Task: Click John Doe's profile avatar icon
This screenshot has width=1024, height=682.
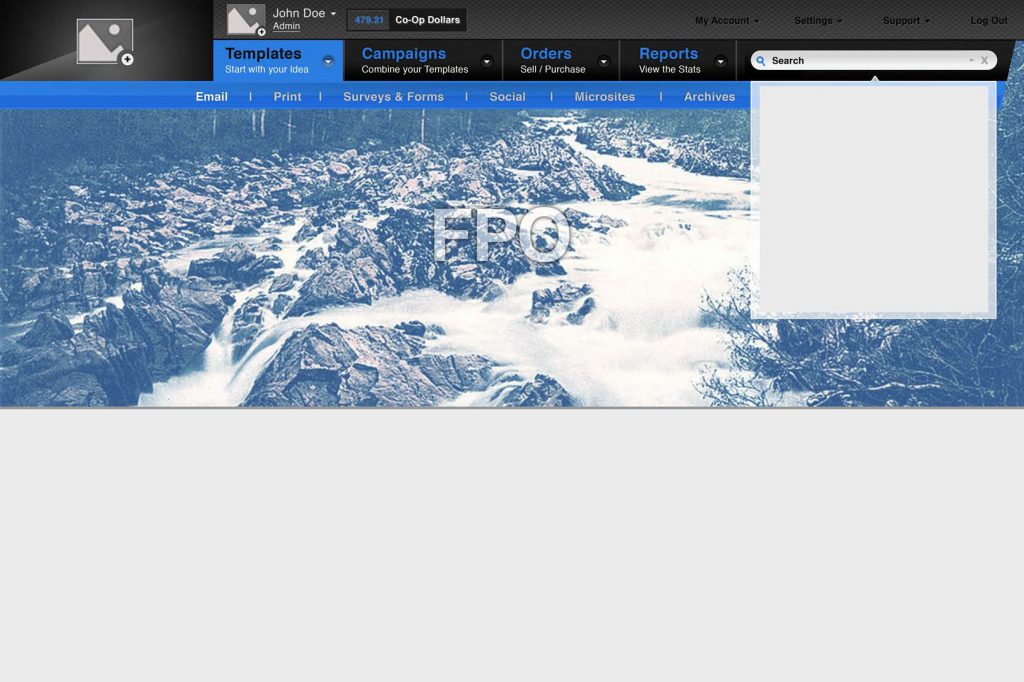Action: point(245,19)
